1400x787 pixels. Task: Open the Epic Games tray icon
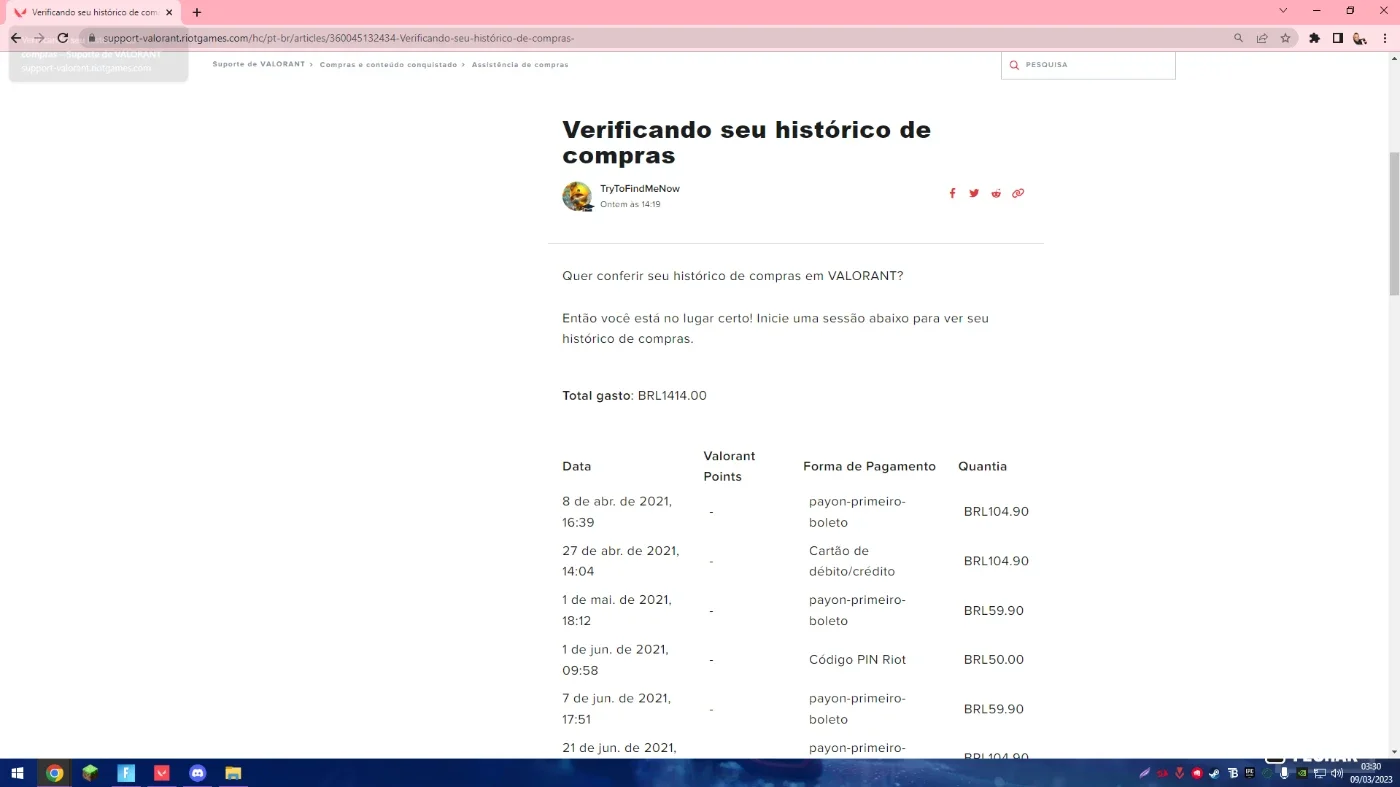[1250, 772]
